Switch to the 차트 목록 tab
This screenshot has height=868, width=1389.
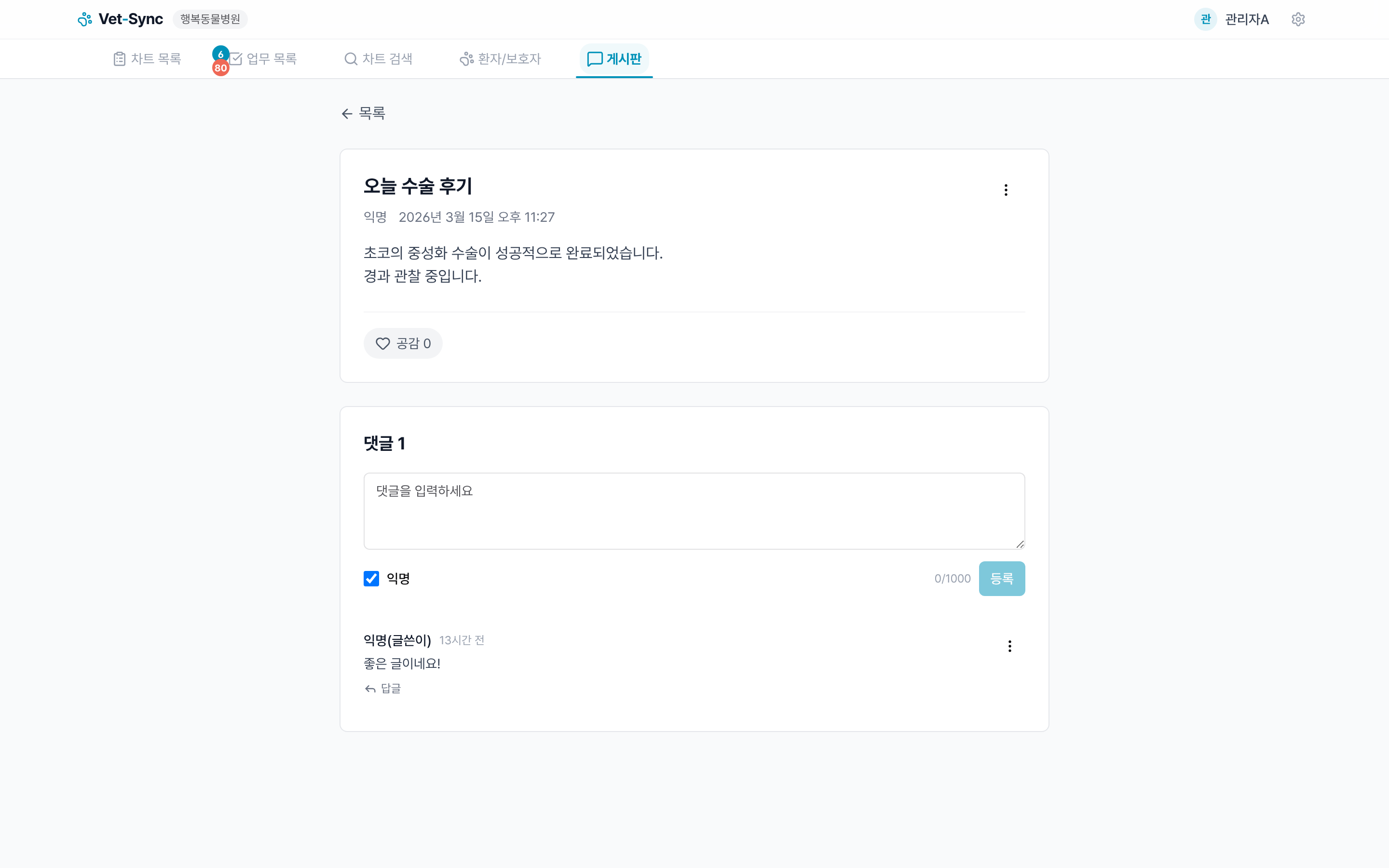pos(146,58)
